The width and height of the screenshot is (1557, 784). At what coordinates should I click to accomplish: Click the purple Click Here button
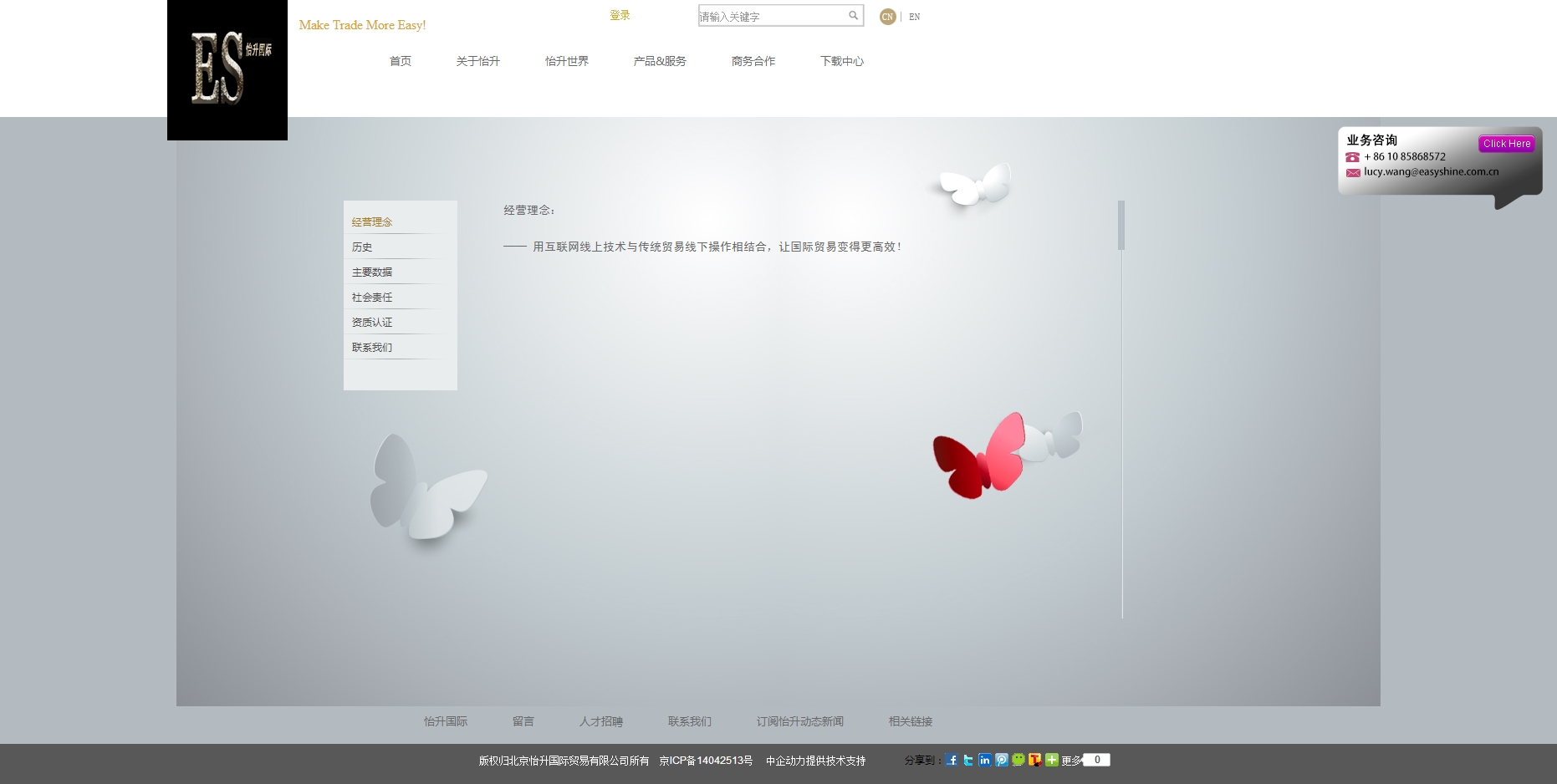tap(1507, 144)
